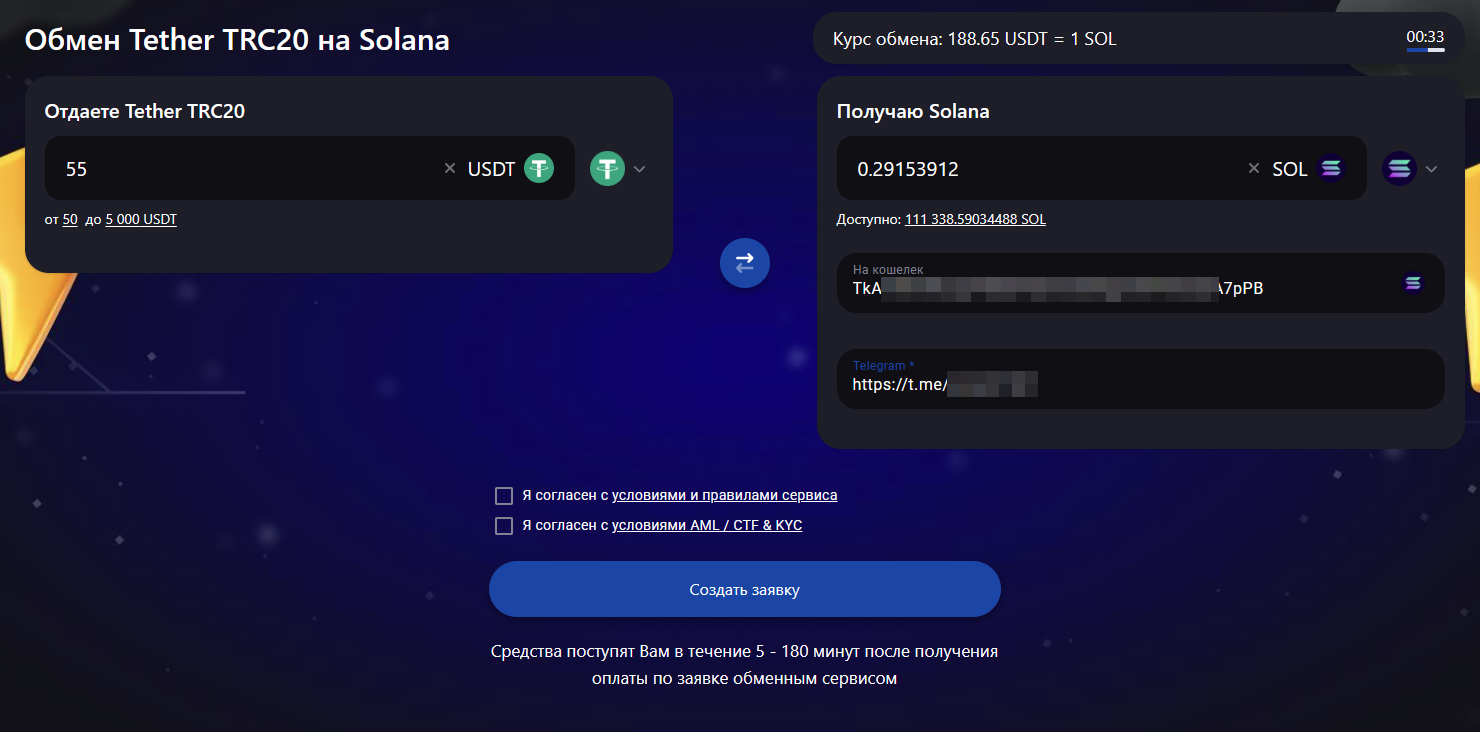
Task: Open the условиями AML / CTF & KYC link
Action: point(707,525)
